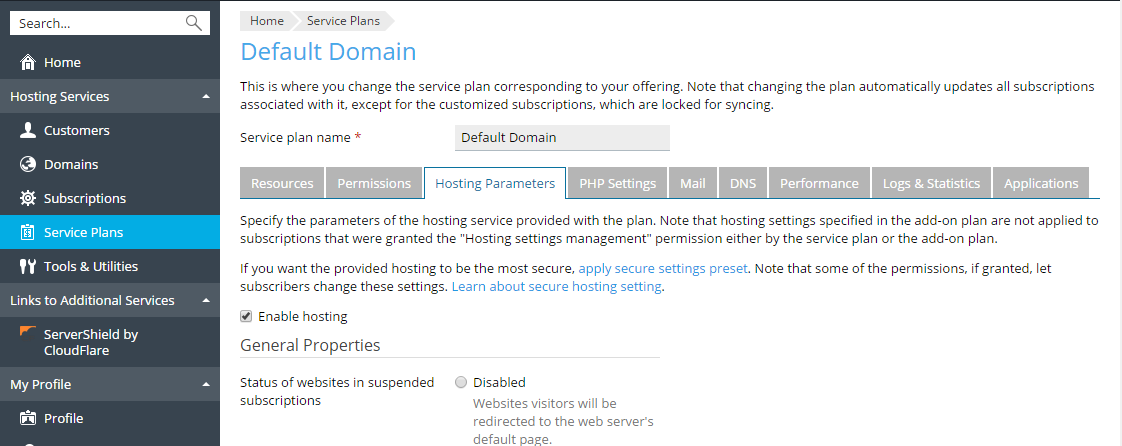Screen dimensions: 1122x446
Task: Click the Tools & Utilities wrench icon
Action: click(28, 266)
